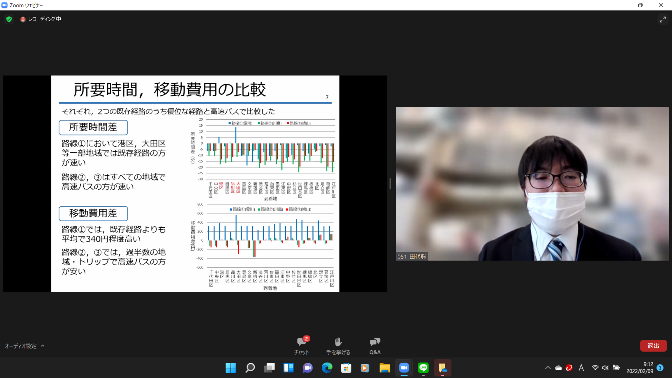The width and height of the screenshot is (672, 378).
Task: Open clock and date notification panel
Action: point(640,368)
